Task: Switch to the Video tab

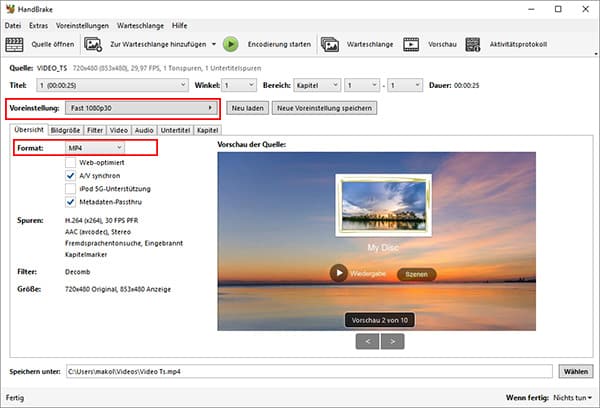Action: point(119,130)
